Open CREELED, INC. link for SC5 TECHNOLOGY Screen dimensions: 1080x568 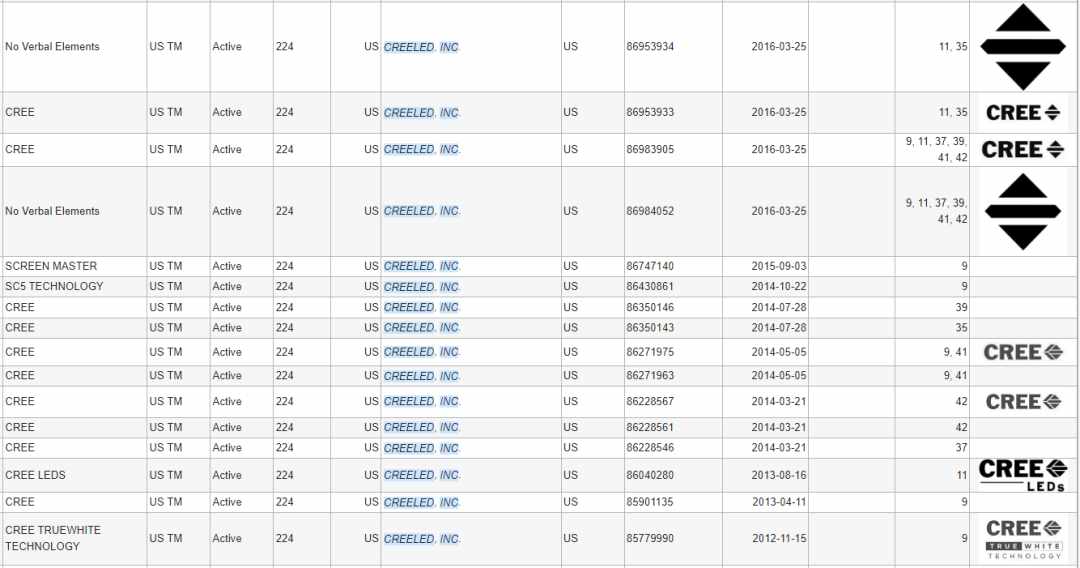pos(422,286)
